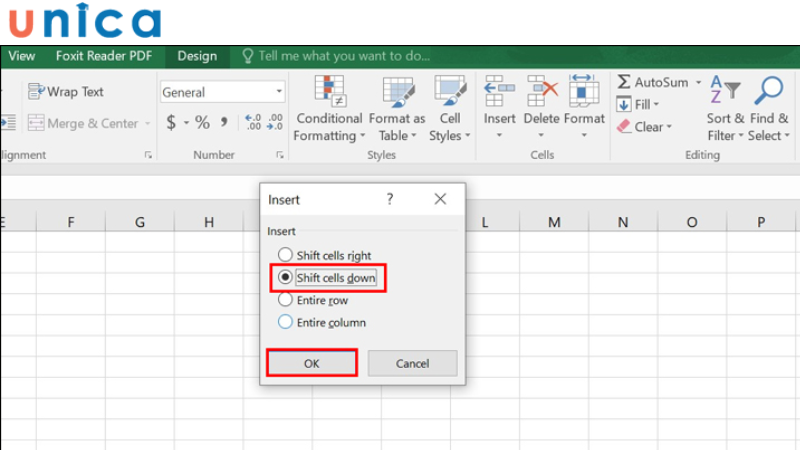800x450 pixels.
Task: Select column P header
Action: pos(761,222)
